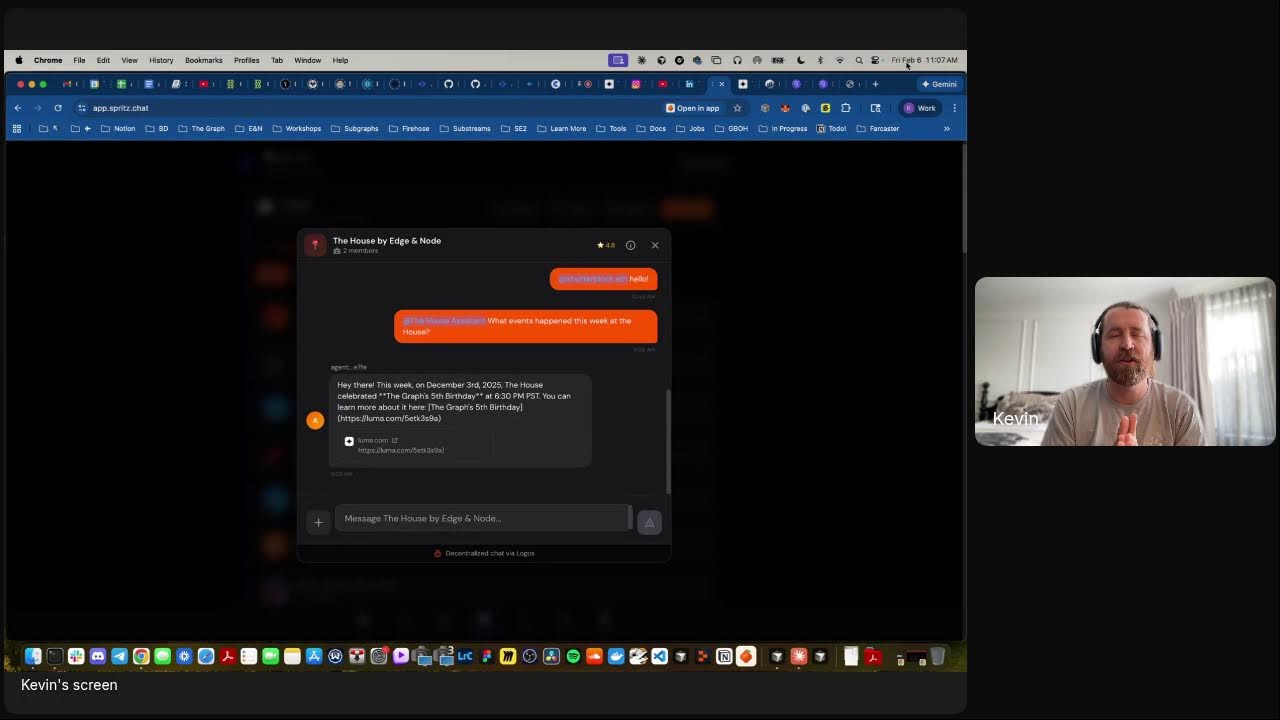
Task: Open the luma.com link preview card
Action: click(x=415, y=445)
